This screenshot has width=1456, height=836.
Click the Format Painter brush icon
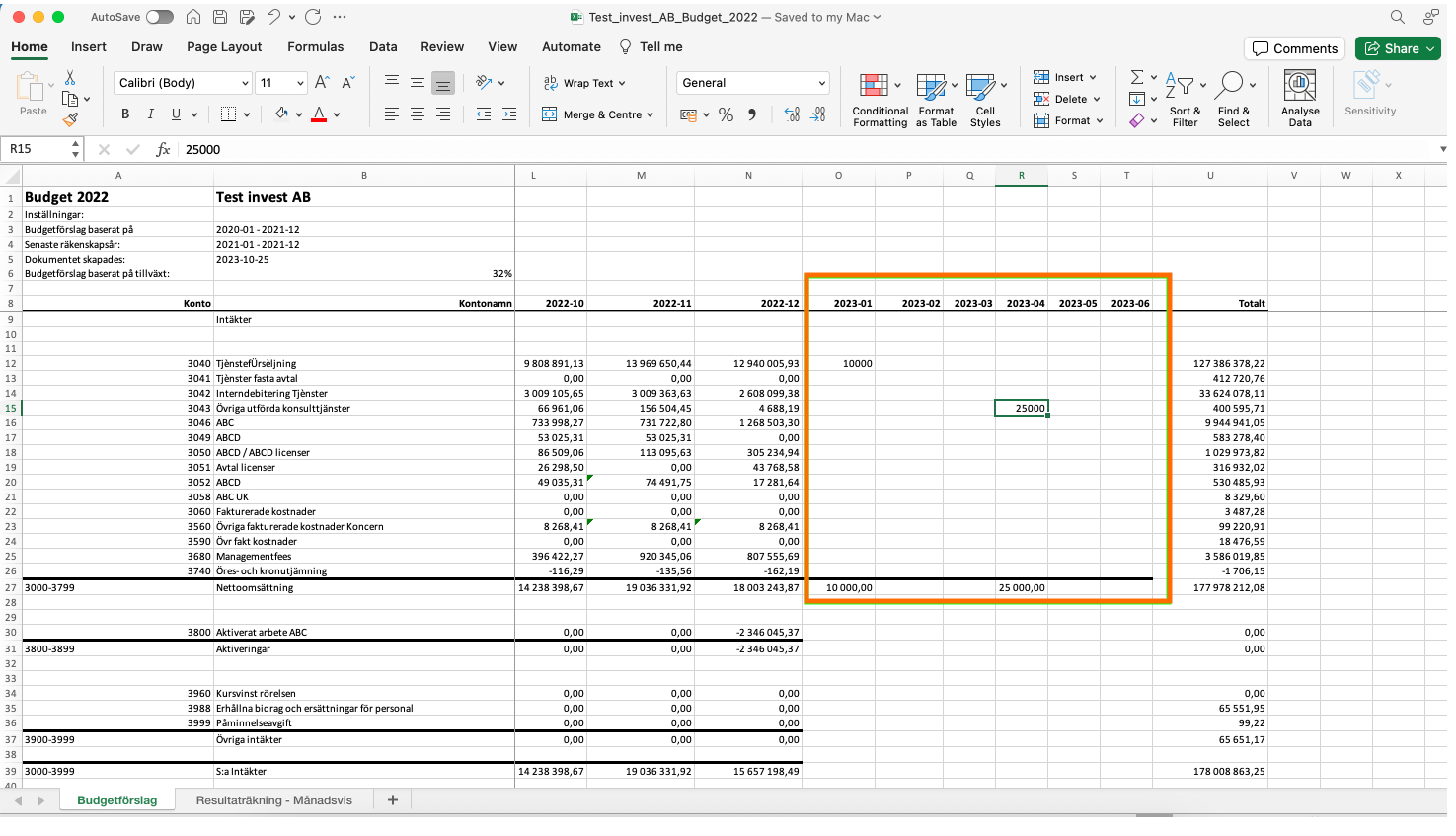[70, 119]
